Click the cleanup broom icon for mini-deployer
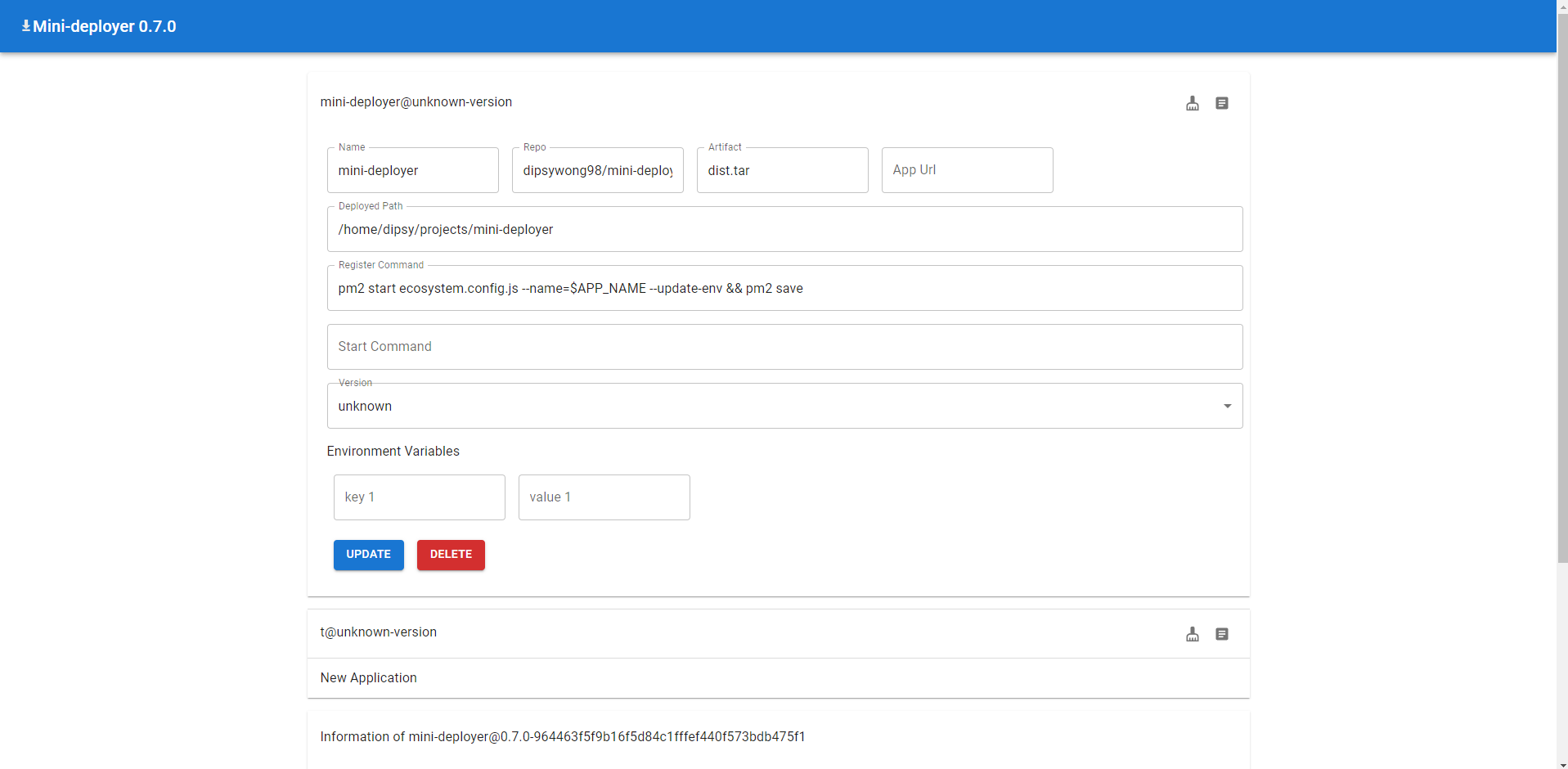Screen dimensions: 1568x769 1192,103
